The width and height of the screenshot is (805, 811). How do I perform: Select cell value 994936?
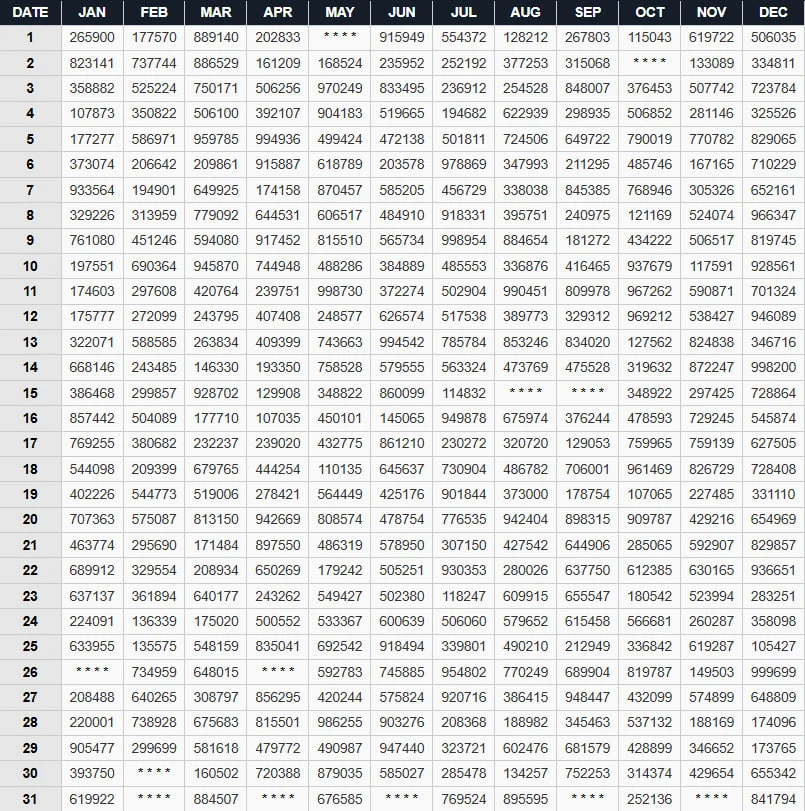tap(278, 139)
